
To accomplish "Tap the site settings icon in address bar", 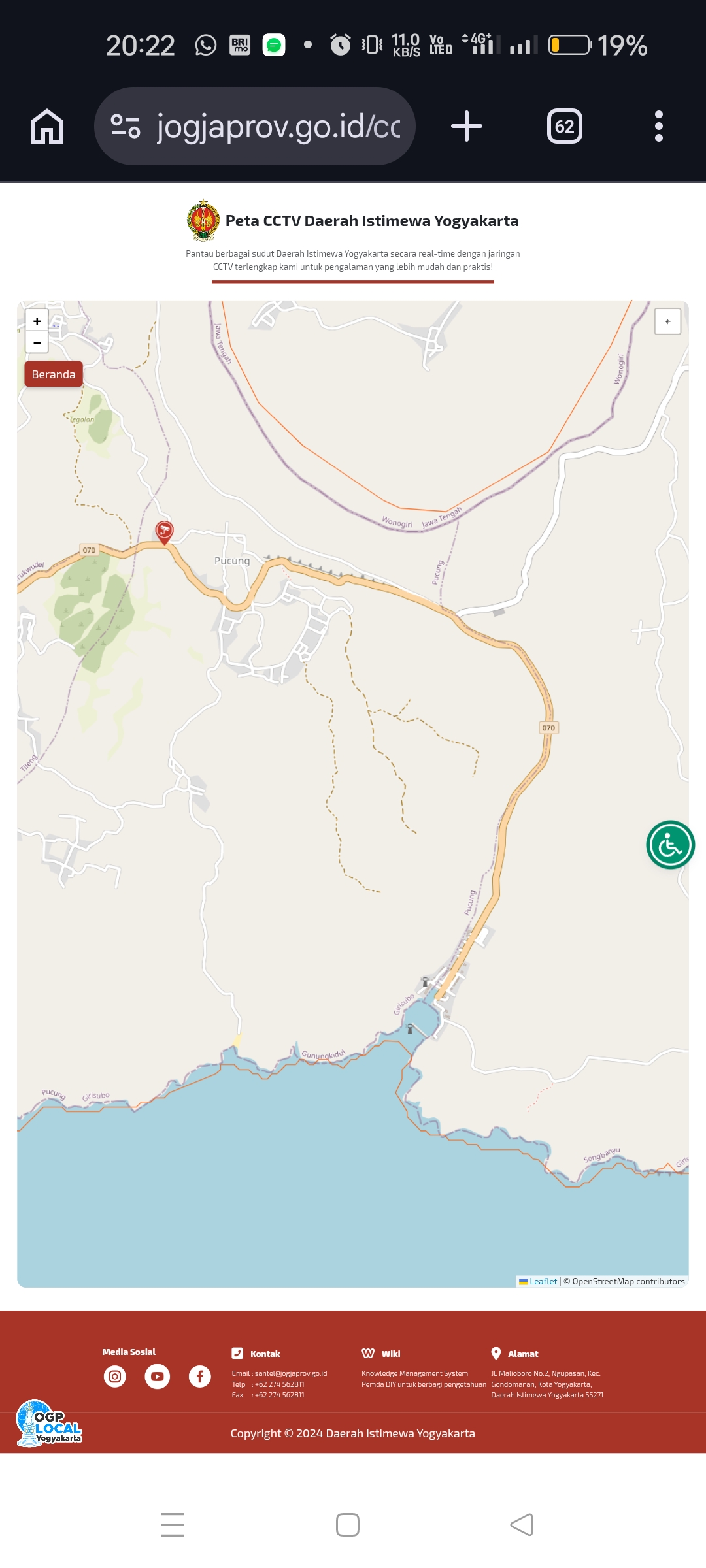I will click(126, 126).
